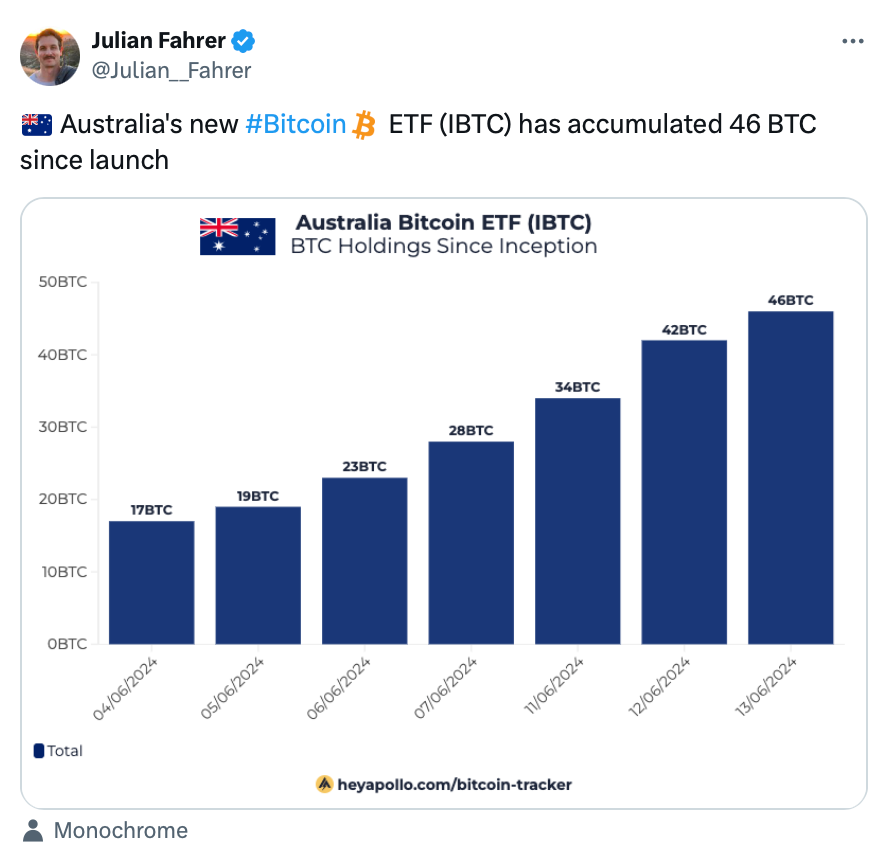
Task: Open the tweet options via the three-dot icon
Action: (854, 41)
